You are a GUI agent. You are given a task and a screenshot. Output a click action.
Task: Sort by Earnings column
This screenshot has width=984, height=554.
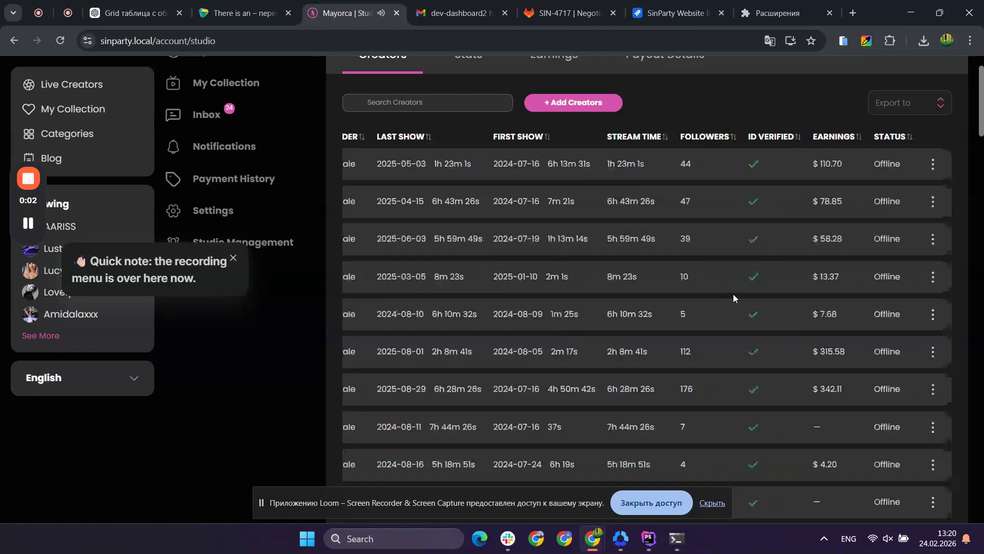[837, 137]
